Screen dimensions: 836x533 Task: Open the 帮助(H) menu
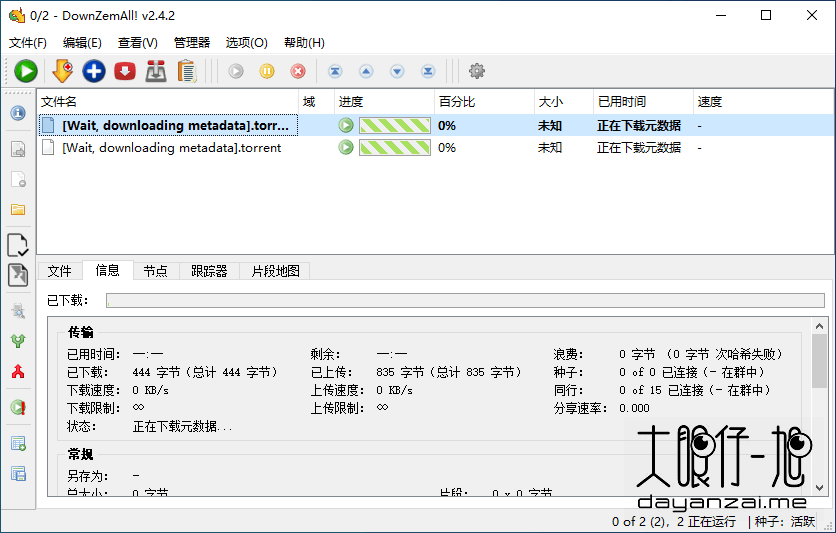(304, 43)
